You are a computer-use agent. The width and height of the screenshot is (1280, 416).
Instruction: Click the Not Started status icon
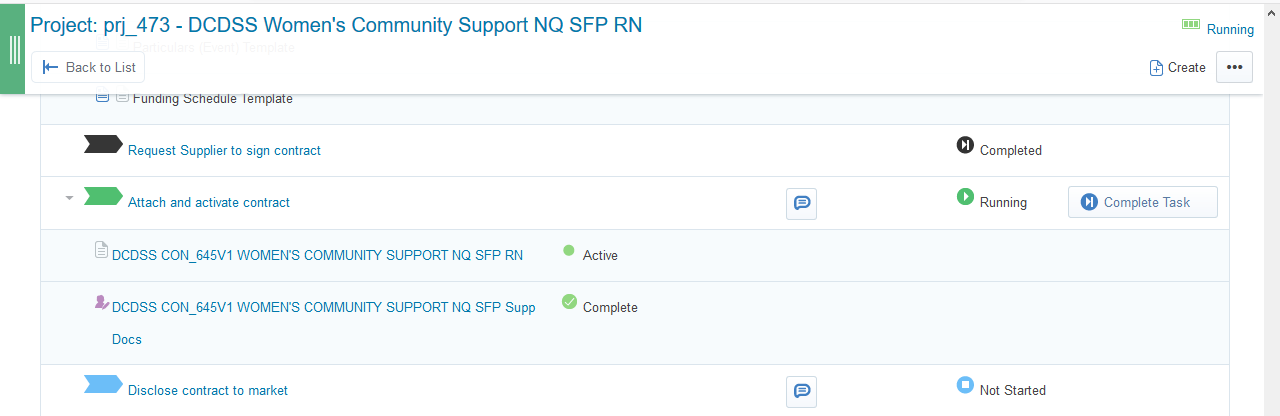click(965, 385)
